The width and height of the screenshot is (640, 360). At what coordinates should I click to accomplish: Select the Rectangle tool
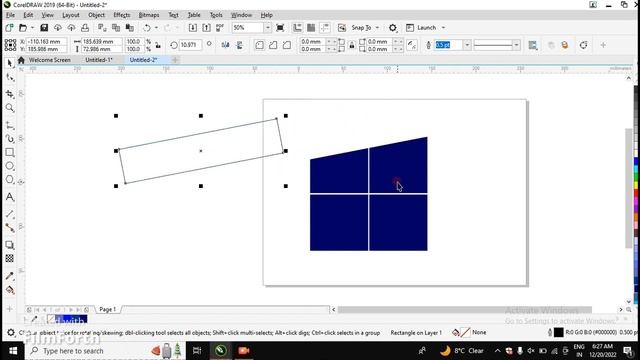tap(10, 153)
